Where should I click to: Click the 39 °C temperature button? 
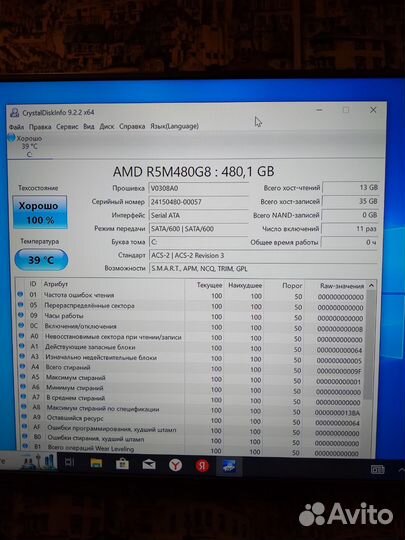click(41, 260)
